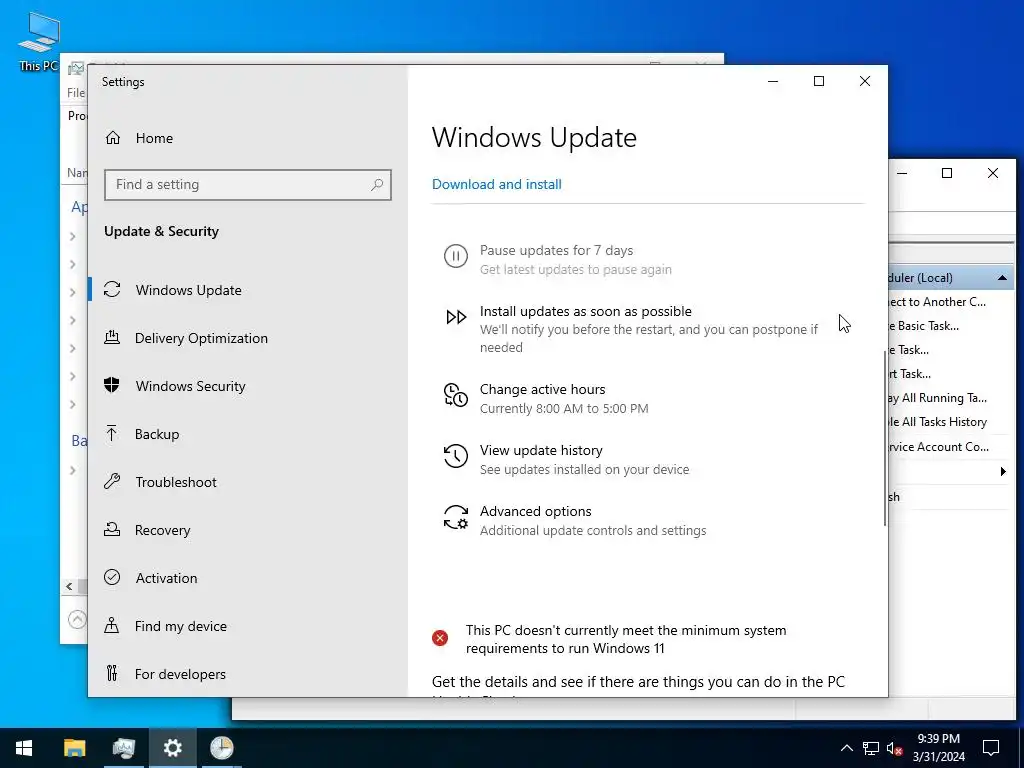Click Fewer details arrow in Task Manager
The width and height of the screenshot is (1024, 768).
(77, 618)
